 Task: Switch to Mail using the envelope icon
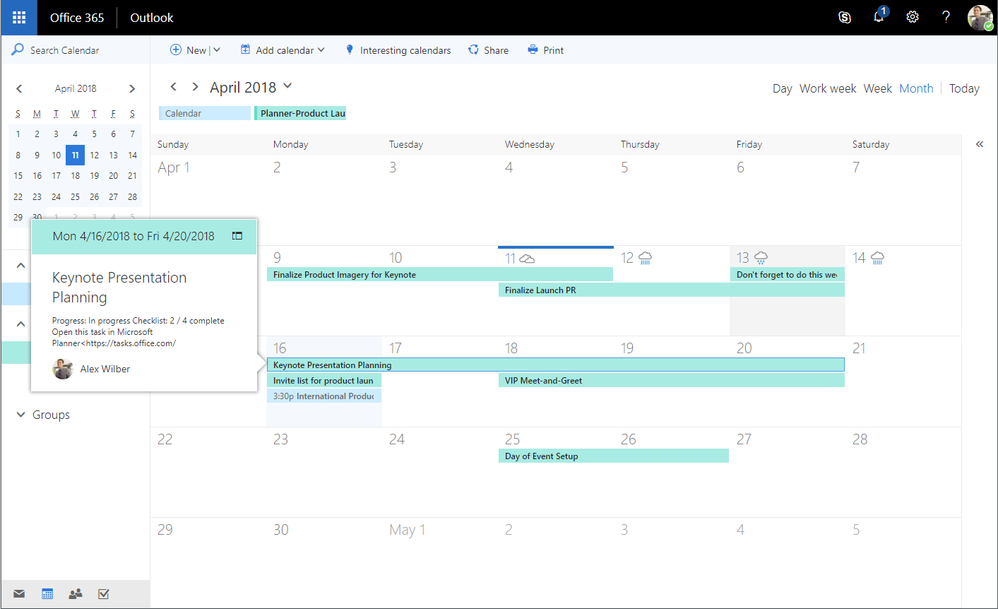click(19, 594)
